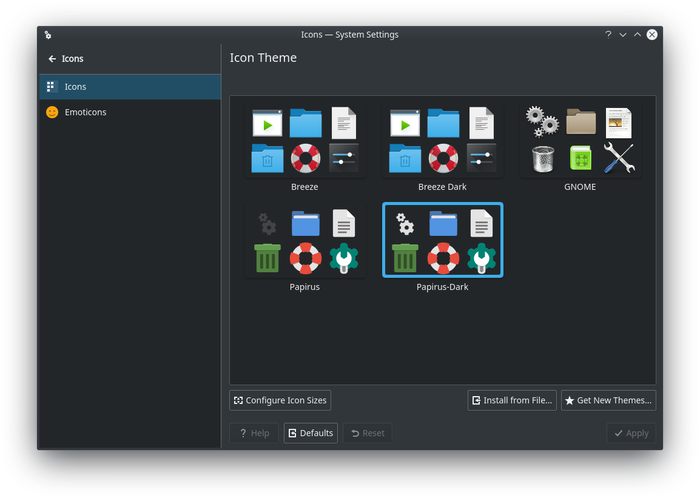Screen dimensions: 700x498
Task: Click Install from File button
Action: coord(511,400)
